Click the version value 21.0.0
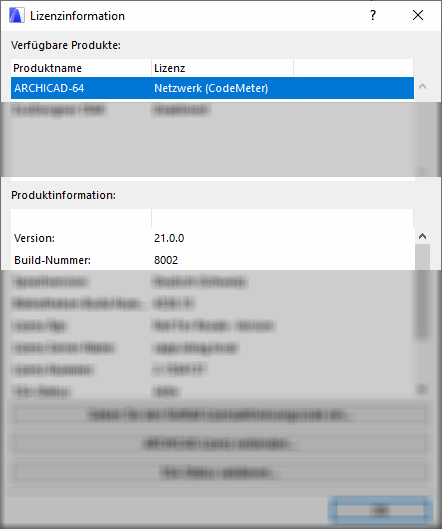This screenshot has width=442, height=529. pyautogui.click(x=169, y=238)
